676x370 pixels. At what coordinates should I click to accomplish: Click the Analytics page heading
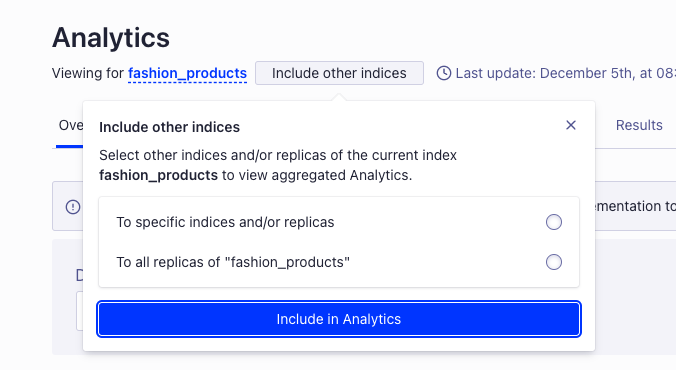[111, 38]
